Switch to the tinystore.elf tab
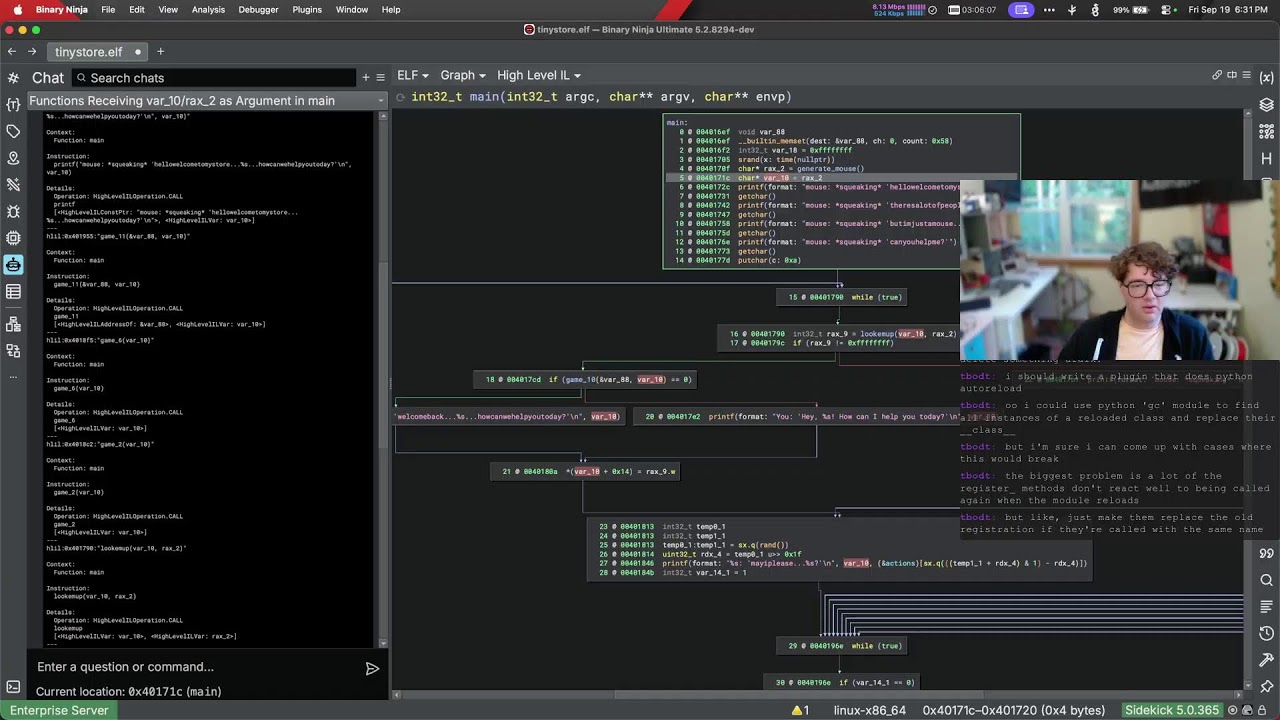This screenshot has width=1280, height=720. (x=97, y=51)
